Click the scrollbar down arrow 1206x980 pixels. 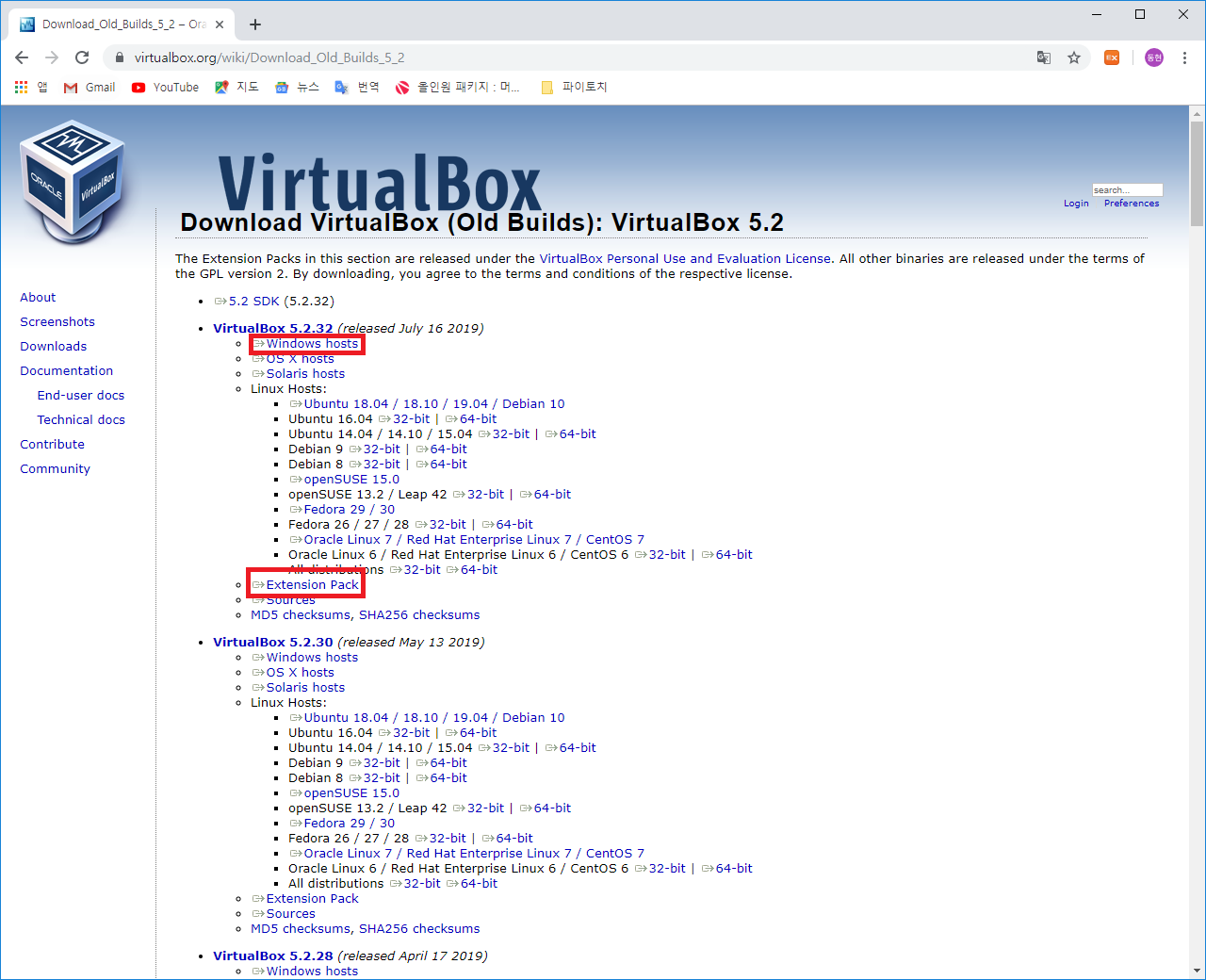pyautogui.click(x=1197, y=971)
